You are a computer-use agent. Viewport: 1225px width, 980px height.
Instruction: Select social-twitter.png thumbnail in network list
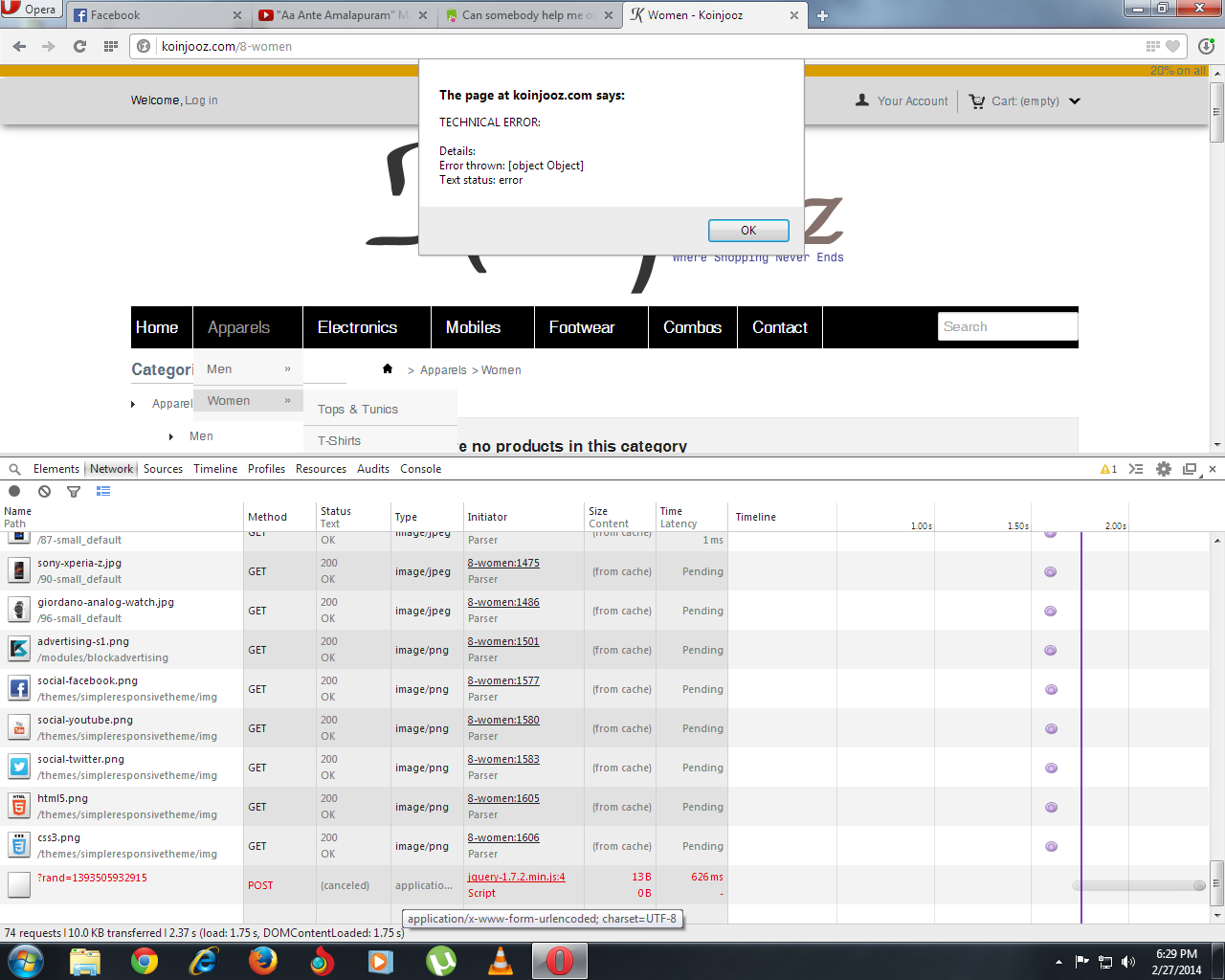pyautogui.click(x=19, y=768)
